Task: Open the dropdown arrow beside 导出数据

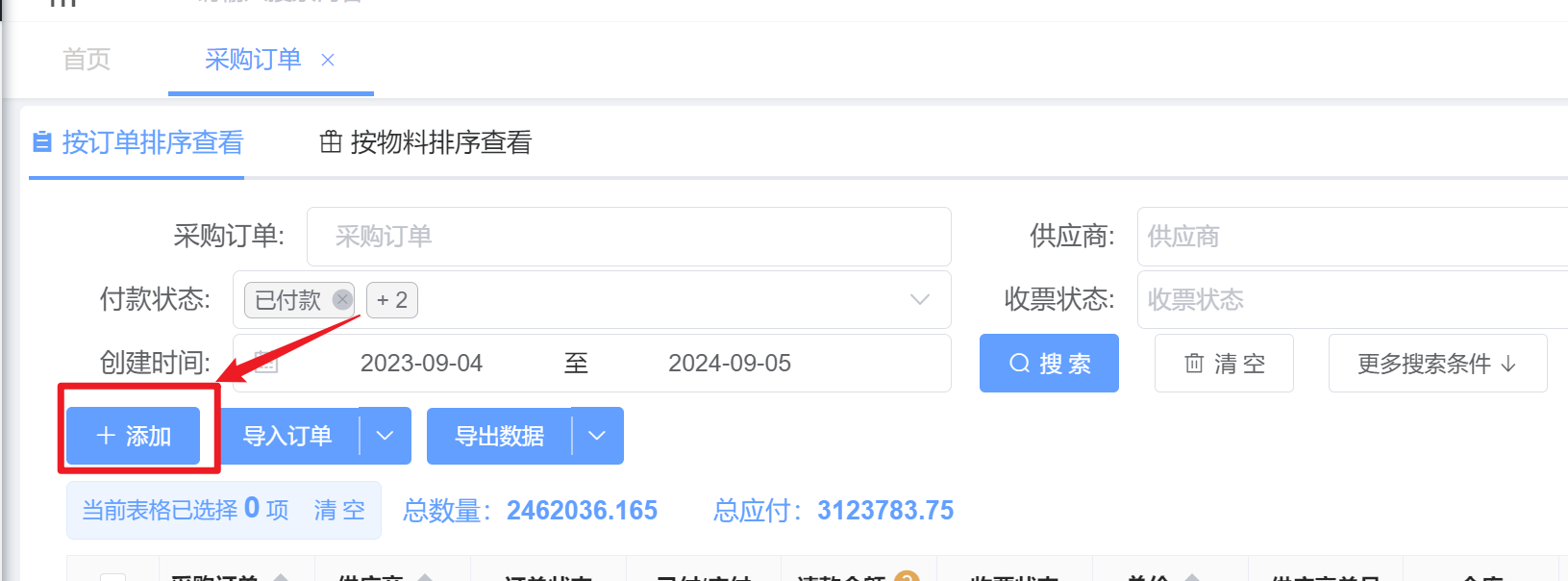Action: coord(597,436)
